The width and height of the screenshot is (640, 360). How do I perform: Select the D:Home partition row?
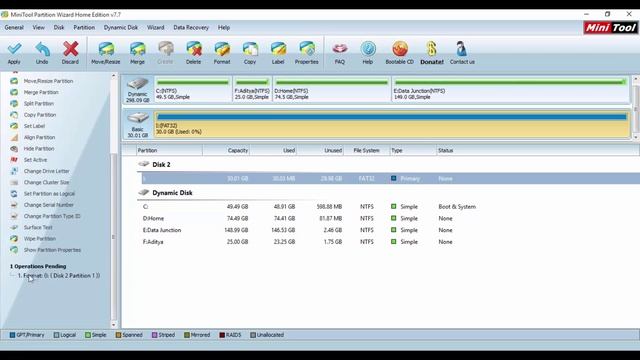coord(388,218)
